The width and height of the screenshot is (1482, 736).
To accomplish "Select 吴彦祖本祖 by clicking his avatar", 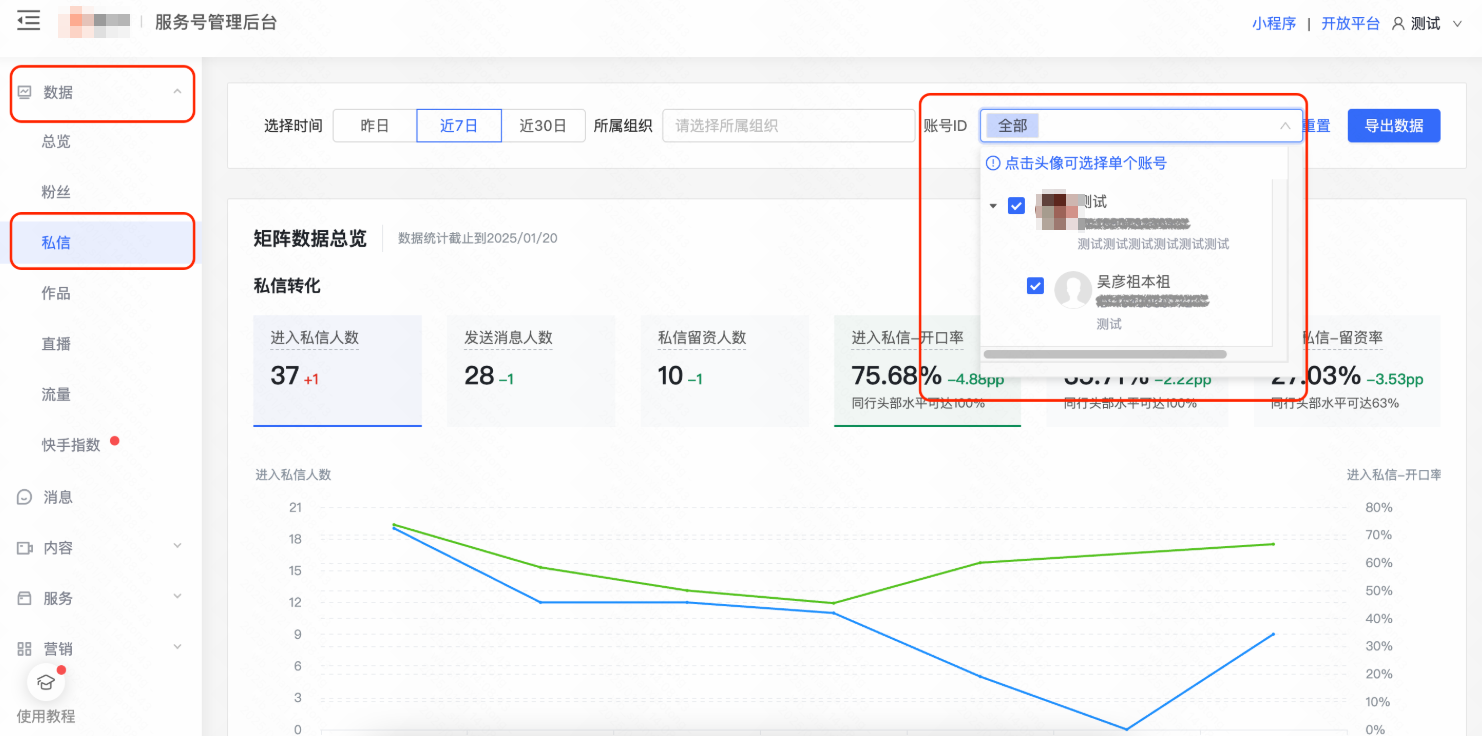I will (1073, 291).
